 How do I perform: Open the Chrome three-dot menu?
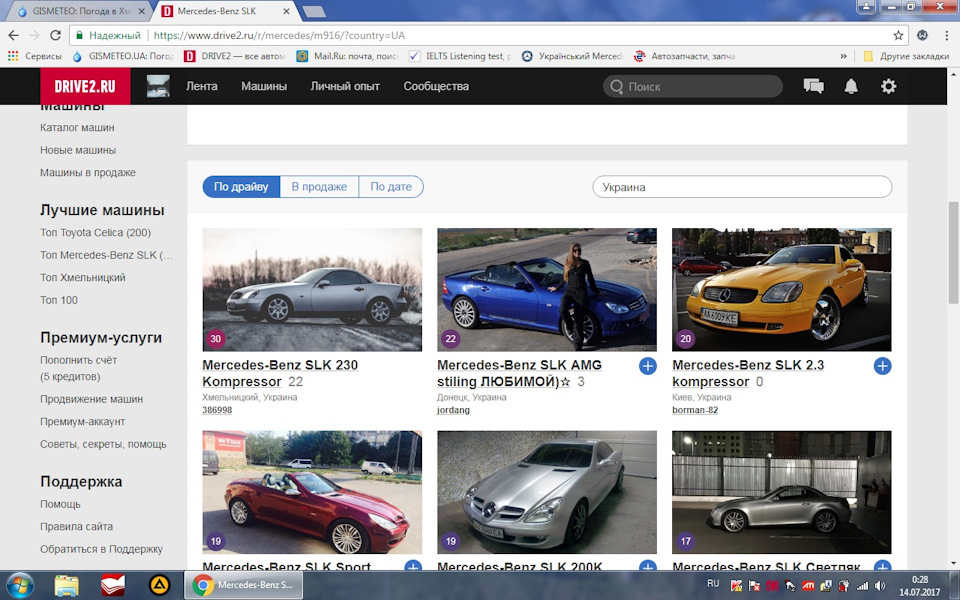point(947,36)
